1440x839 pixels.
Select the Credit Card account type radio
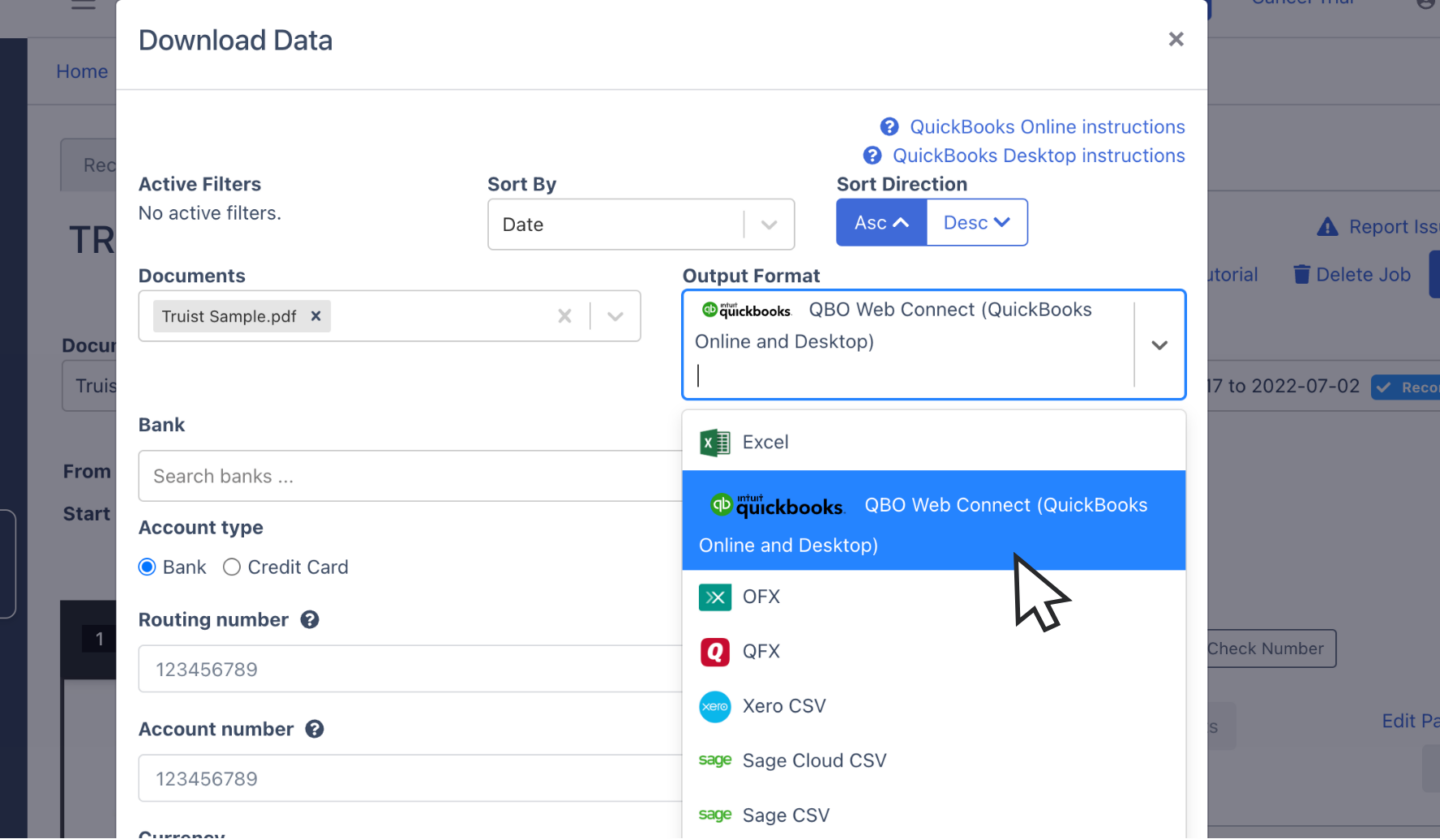(231, 567)
